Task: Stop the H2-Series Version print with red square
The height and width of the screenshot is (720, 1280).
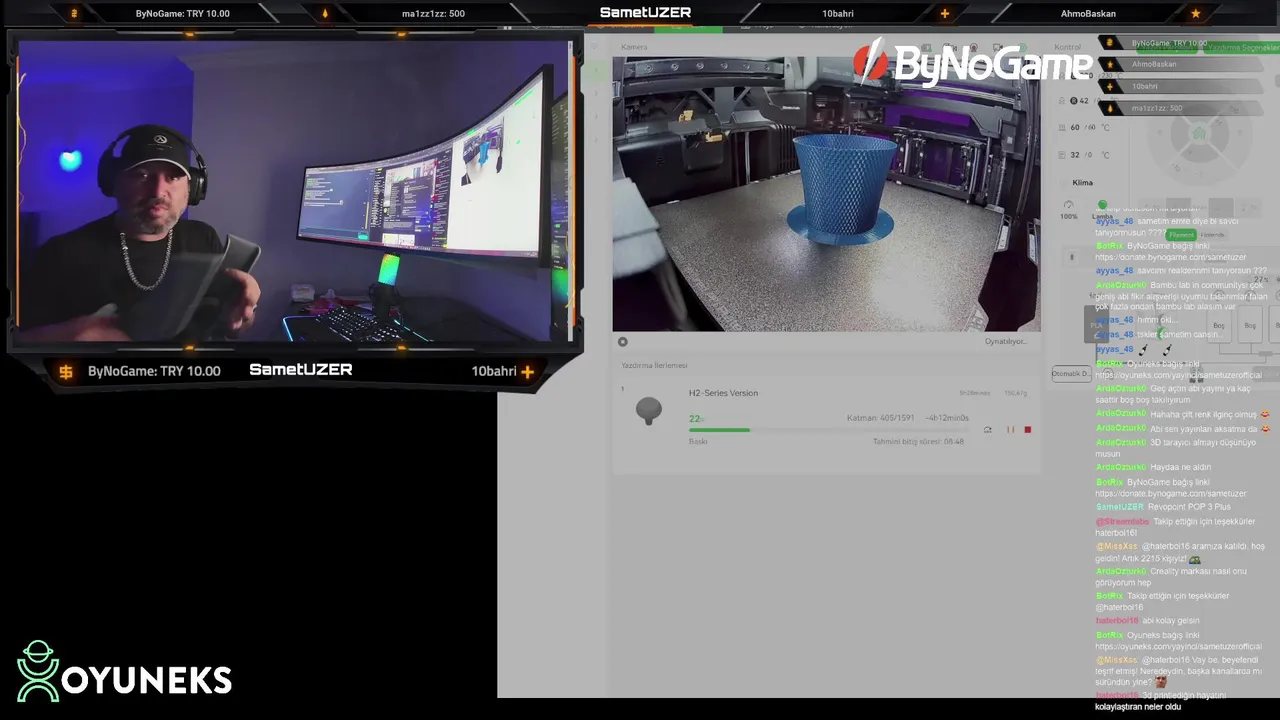Action: pos(1027,430)
